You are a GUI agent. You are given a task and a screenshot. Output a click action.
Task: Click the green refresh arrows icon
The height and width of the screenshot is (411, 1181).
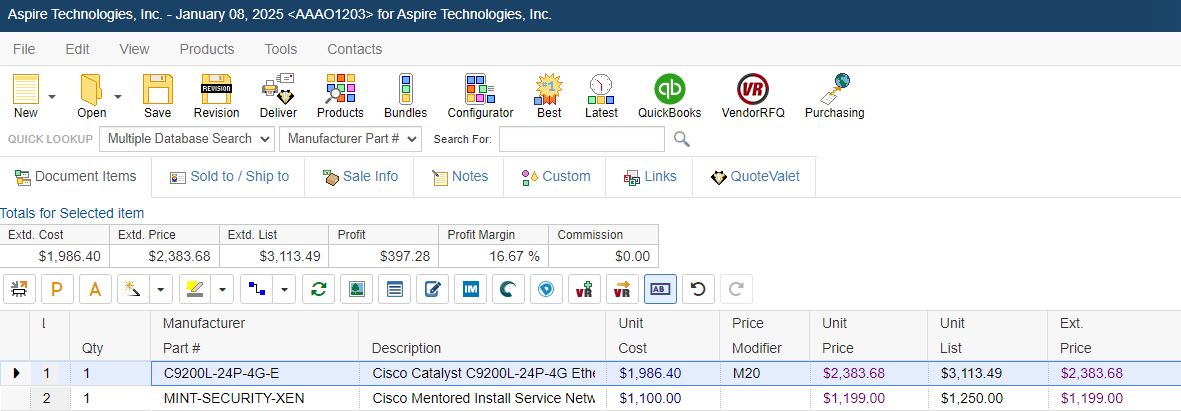pyautogui.click(x=319, y=289)
